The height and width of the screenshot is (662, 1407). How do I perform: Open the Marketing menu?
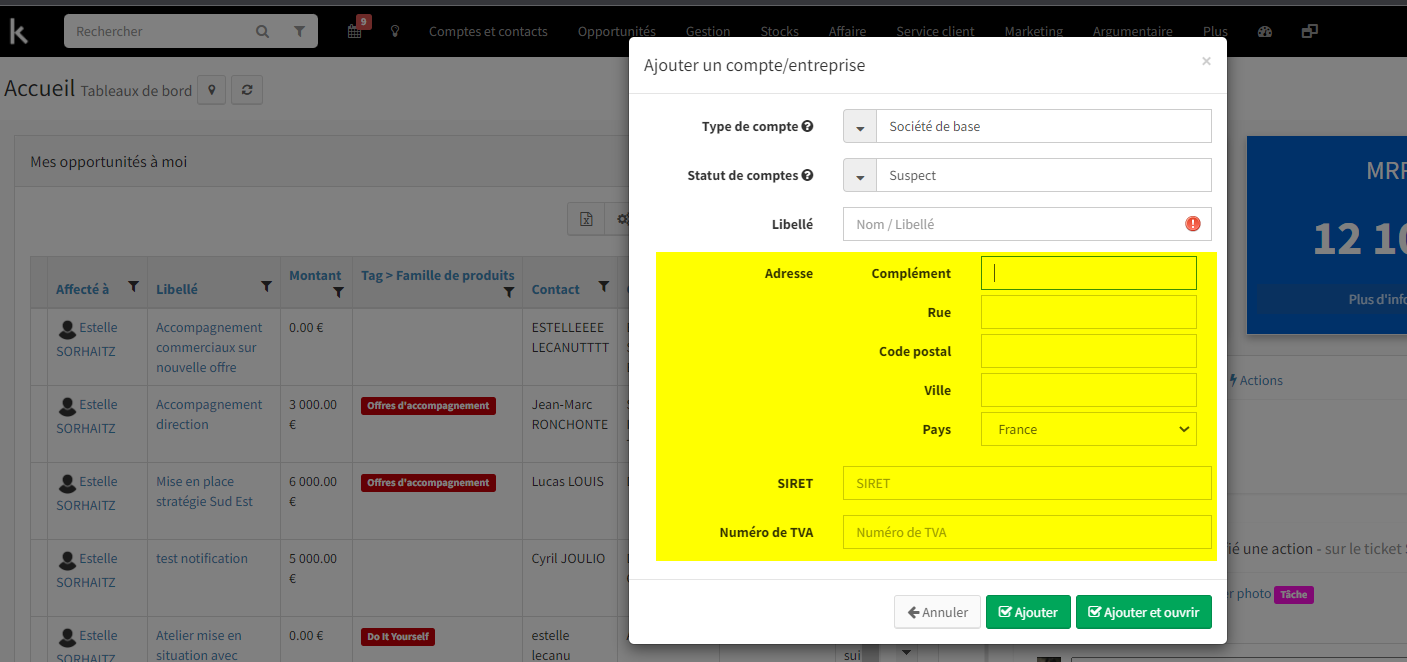pyautogui.click(x=1034, y=31)
